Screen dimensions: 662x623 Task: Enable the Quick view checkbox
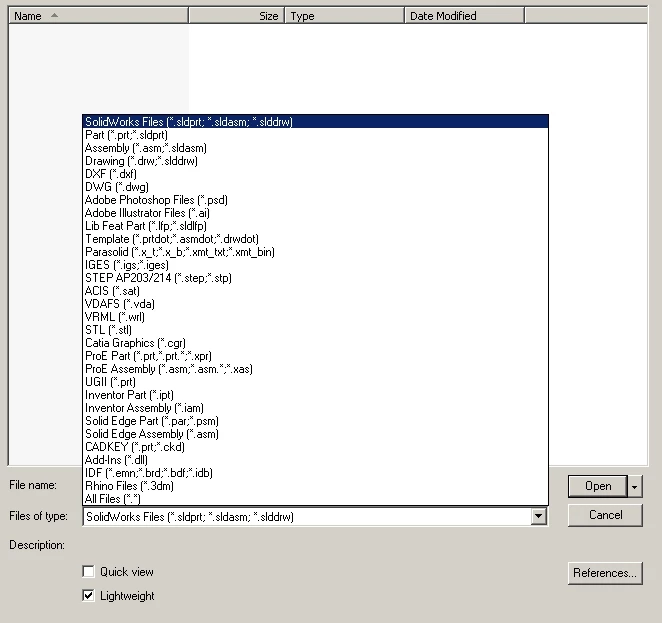tap(88, 572)
